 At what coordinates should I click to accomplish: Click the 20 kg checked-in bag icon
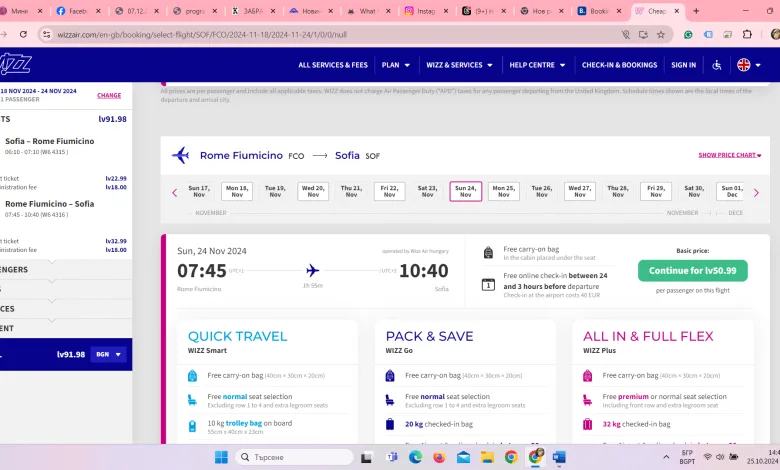[x=390, y=424]
